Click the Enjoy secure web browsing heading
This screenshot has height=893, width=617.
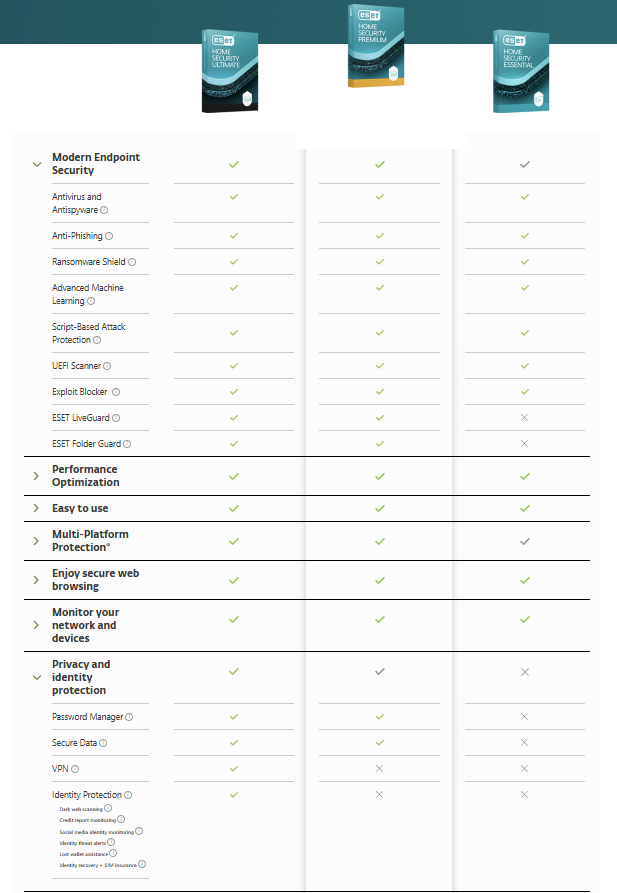[x=95, y=580]
